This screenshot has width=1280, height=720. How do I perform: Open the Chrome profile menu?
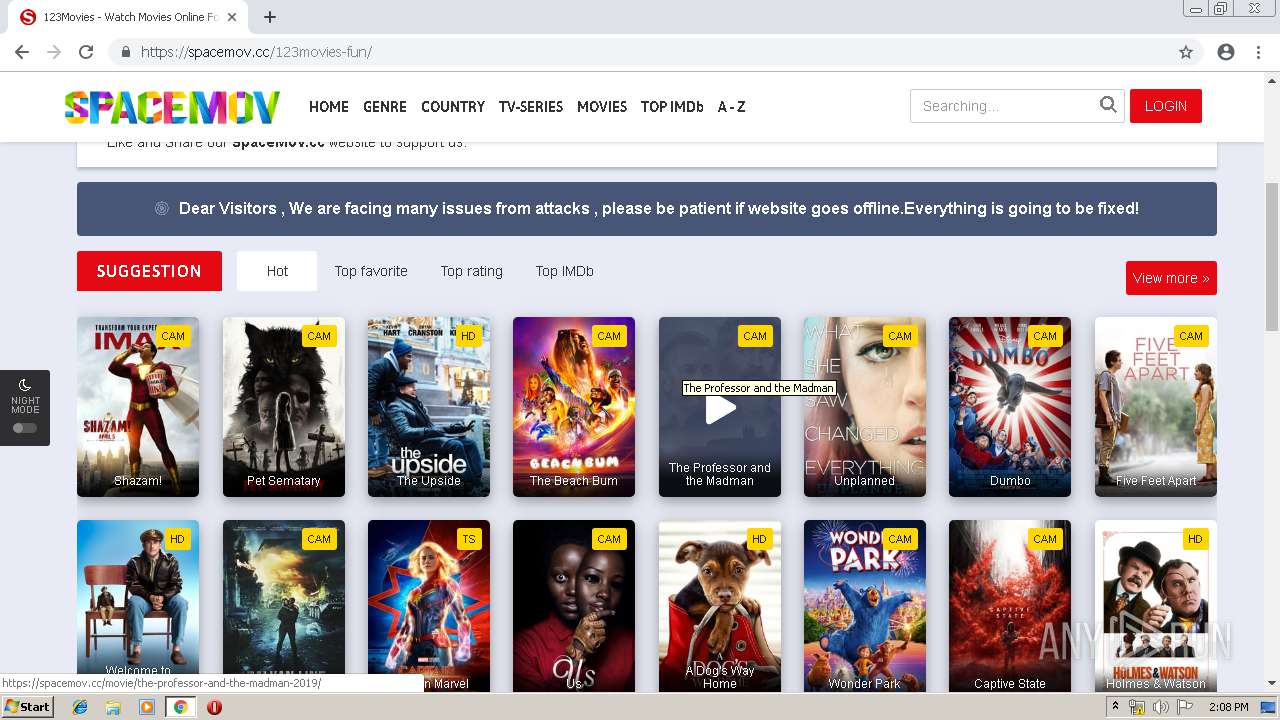pyautogui.click(x=1226, y=52)
